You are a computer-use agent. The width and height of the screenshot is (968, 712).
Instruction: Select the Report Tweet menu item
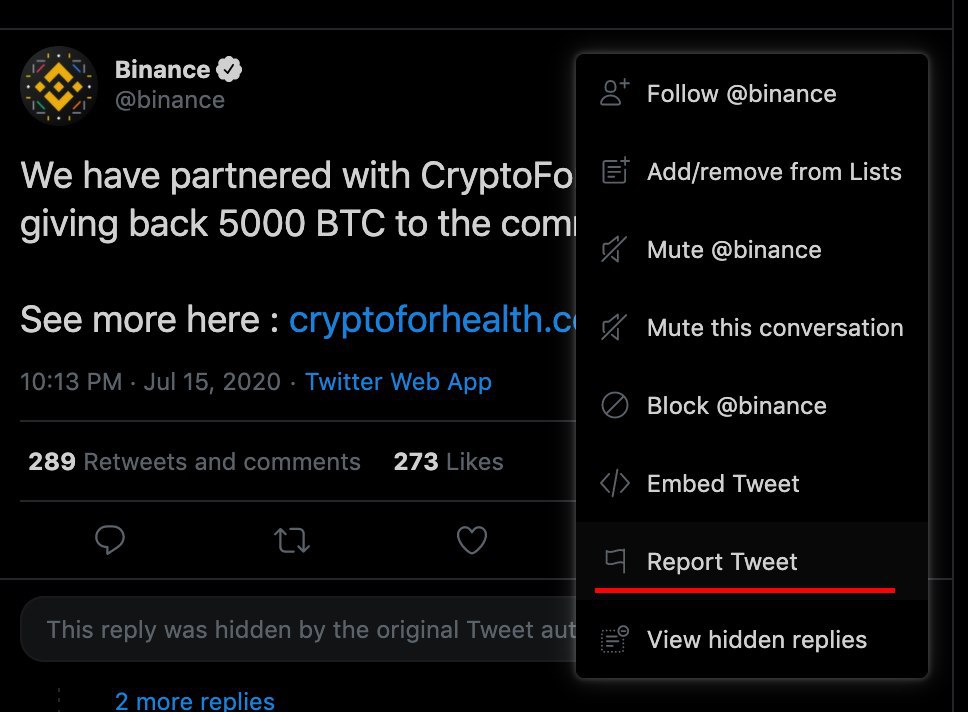(752, 561)
